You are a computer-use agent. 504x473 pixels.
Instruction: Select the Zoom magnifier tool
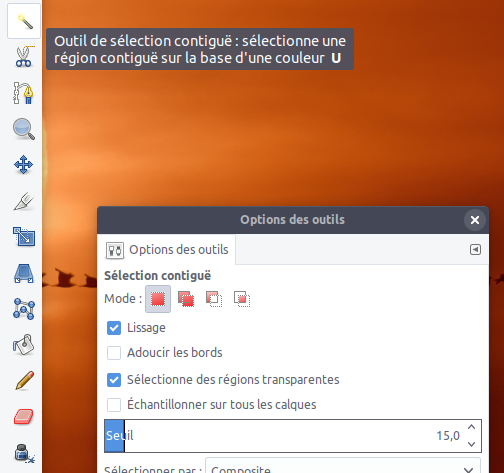click(x=24, y=129)
